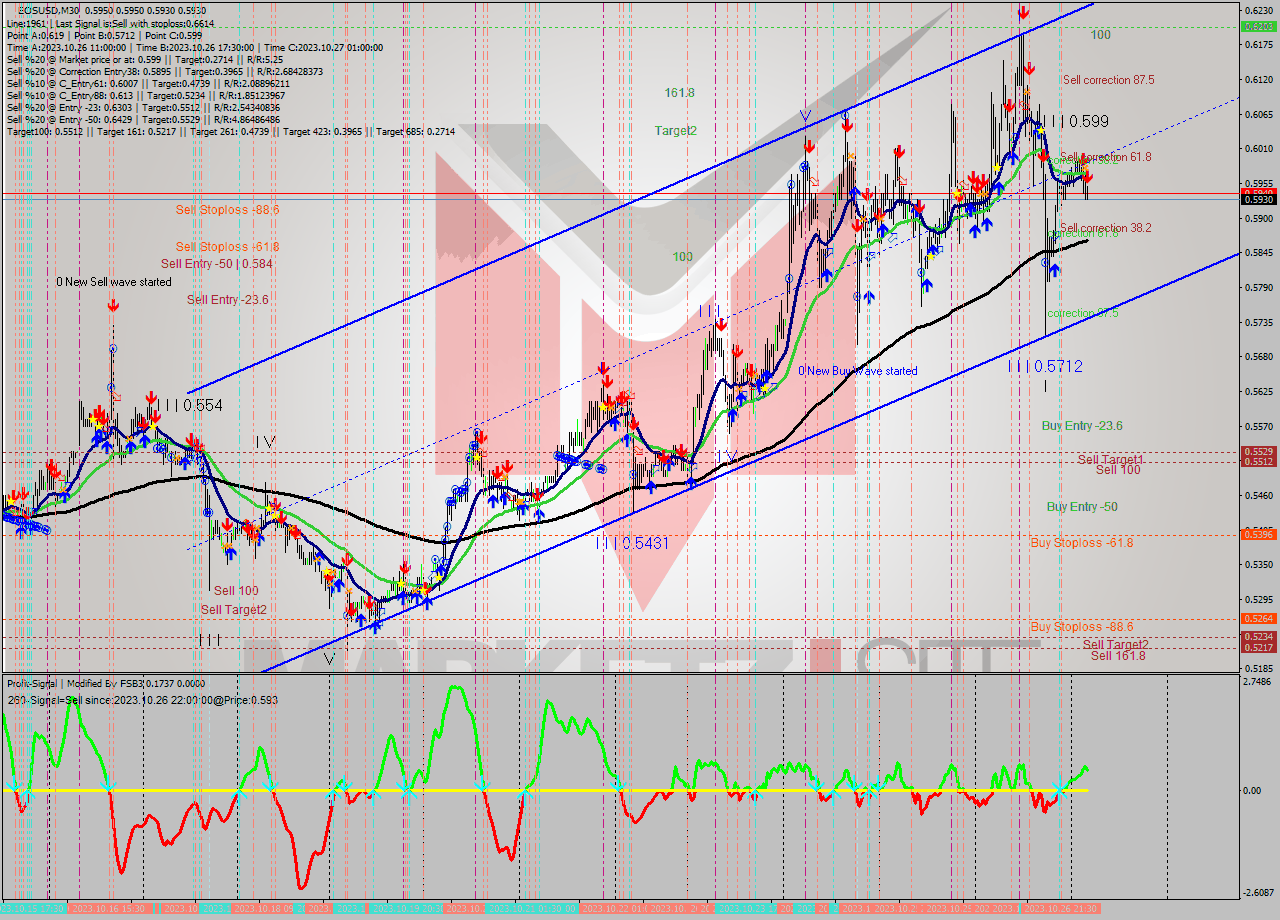The height and width of the screenshot is (920, 1280).
Task: Click the green 'Target2' label near 161.8
Action: pos(676,131)
